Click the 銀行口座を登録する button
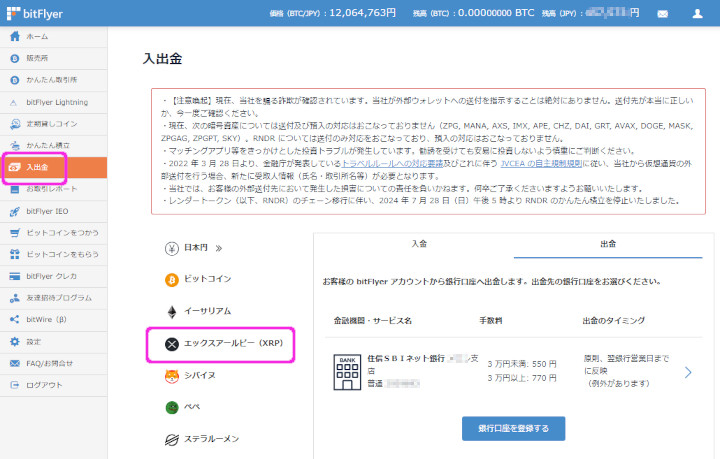 tap(513, 428)
